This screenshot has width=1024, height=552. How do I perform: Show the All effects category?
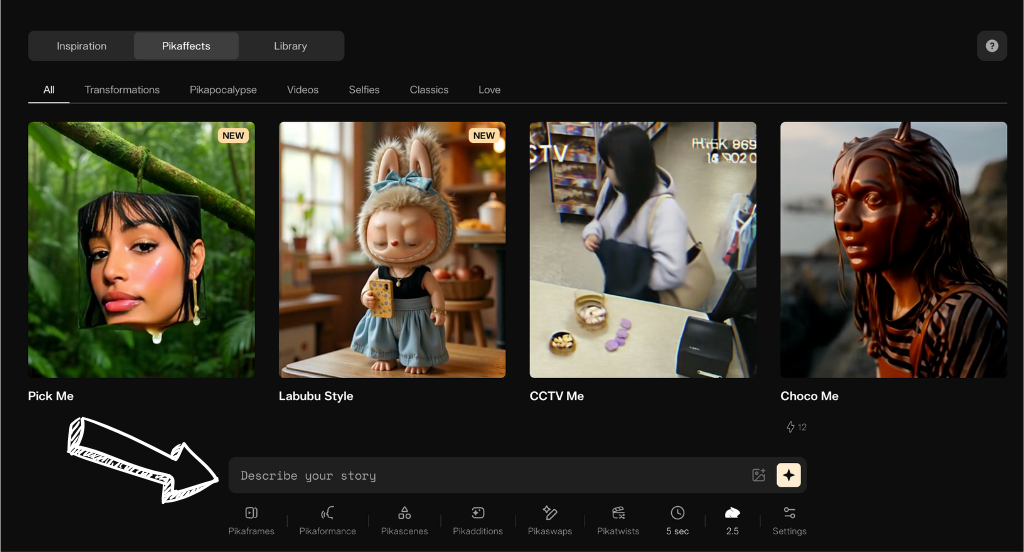[x=49, y=89]
